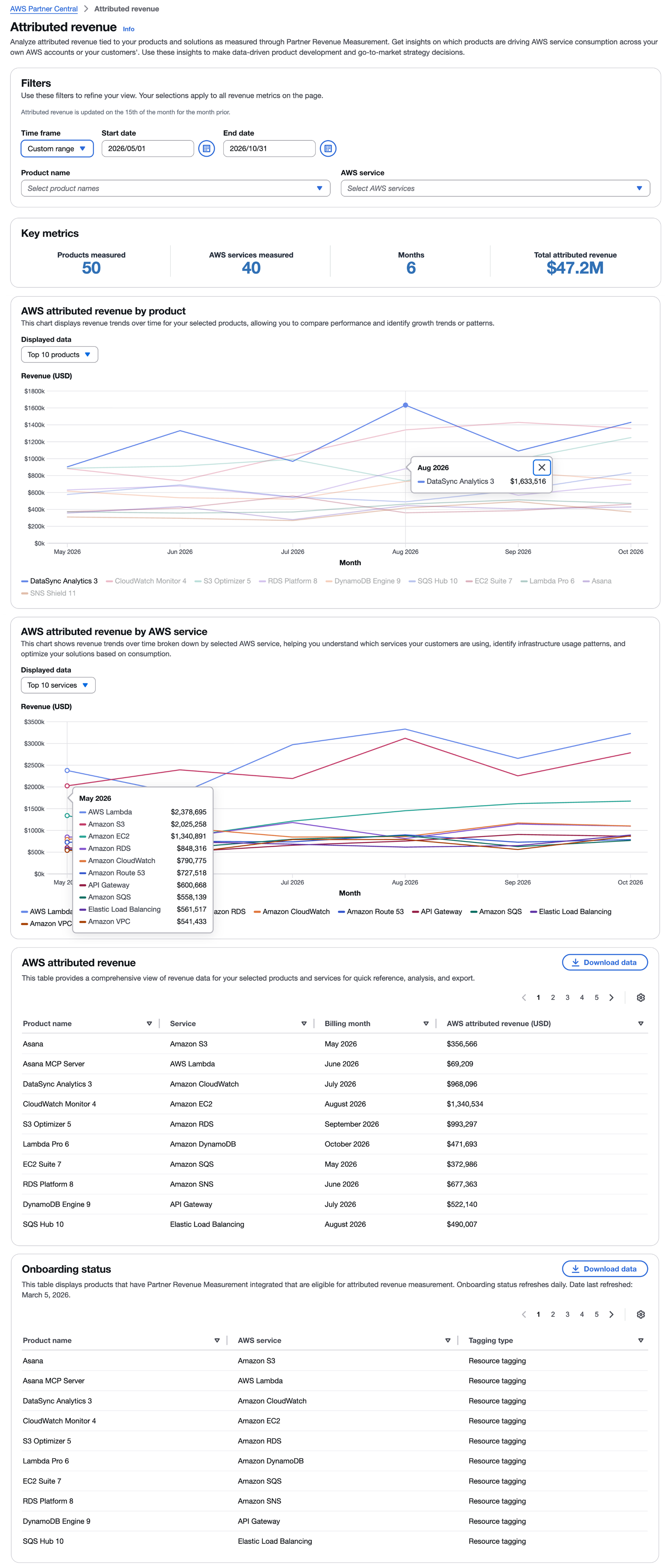Screen dimensions: 669x1568
Task: Click the Products measured value 50
Action: pos(91,268)
